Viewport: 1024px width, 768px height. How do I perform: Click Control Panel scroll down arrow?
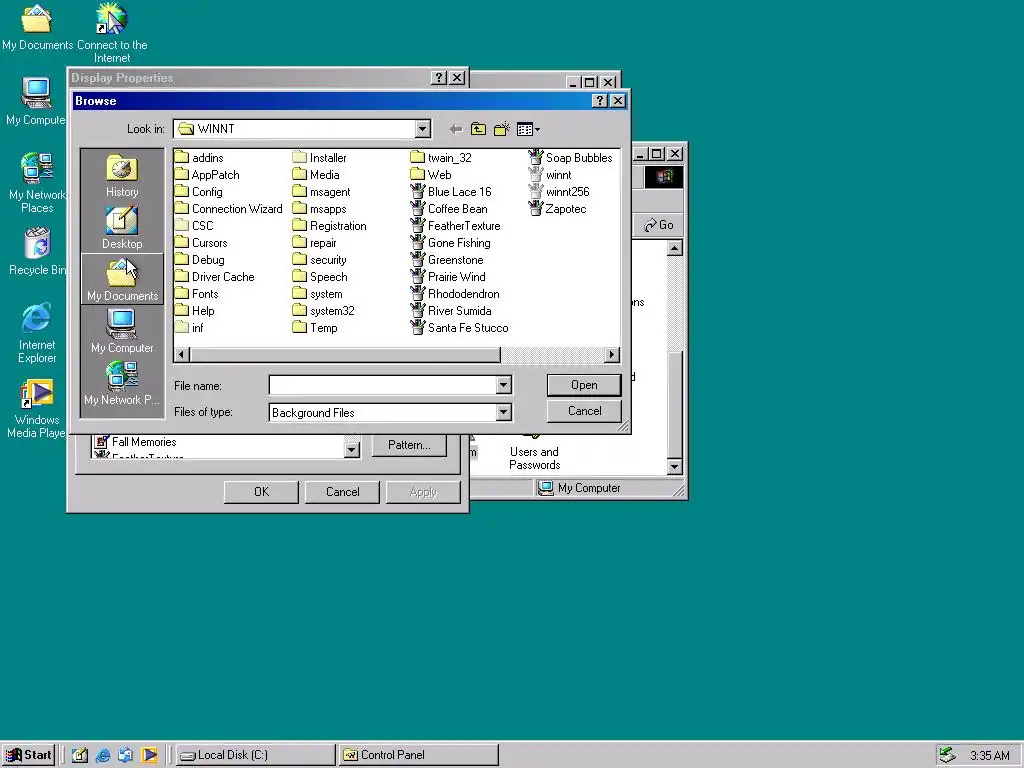coord(675,466)
